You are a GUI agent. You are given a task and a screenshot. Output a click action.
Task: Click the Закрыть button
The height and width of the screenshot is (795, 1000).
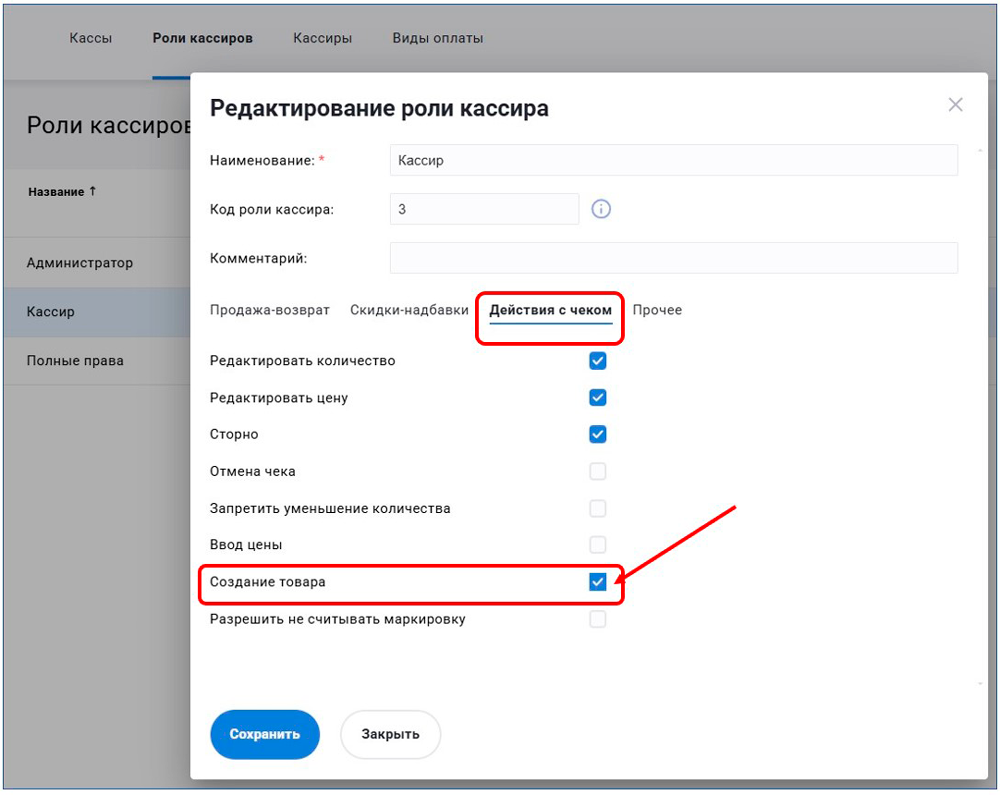pyautogui.click(x=390, y=734)
